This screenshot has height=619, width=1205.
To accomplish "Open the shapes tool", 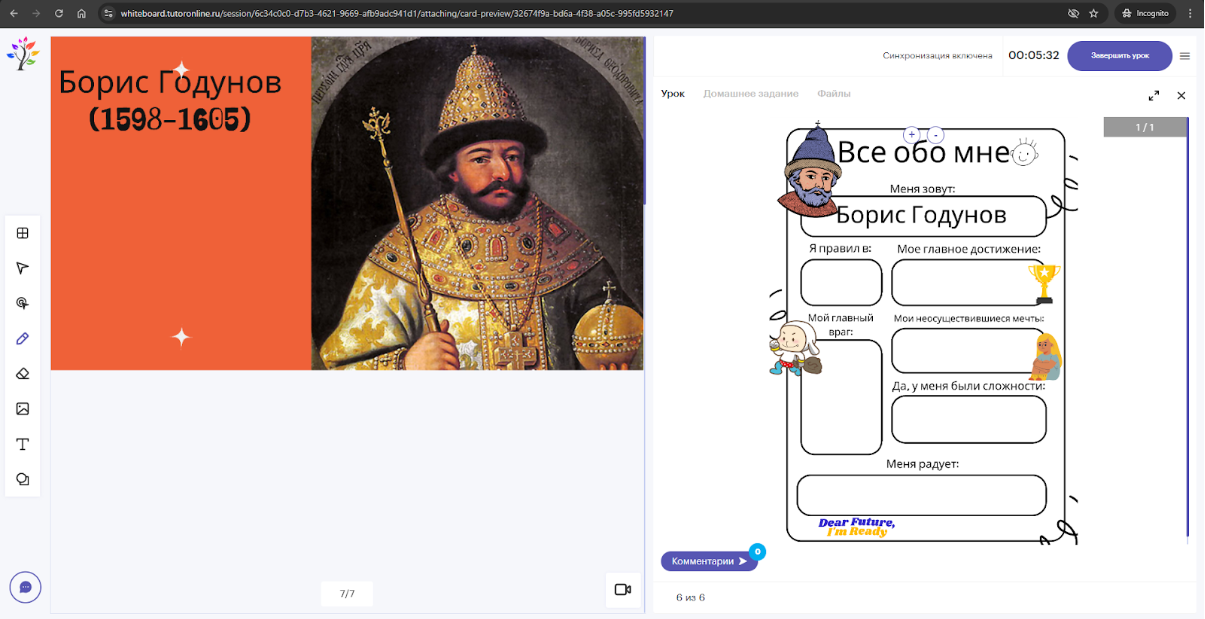I will [x=22, y=479].
